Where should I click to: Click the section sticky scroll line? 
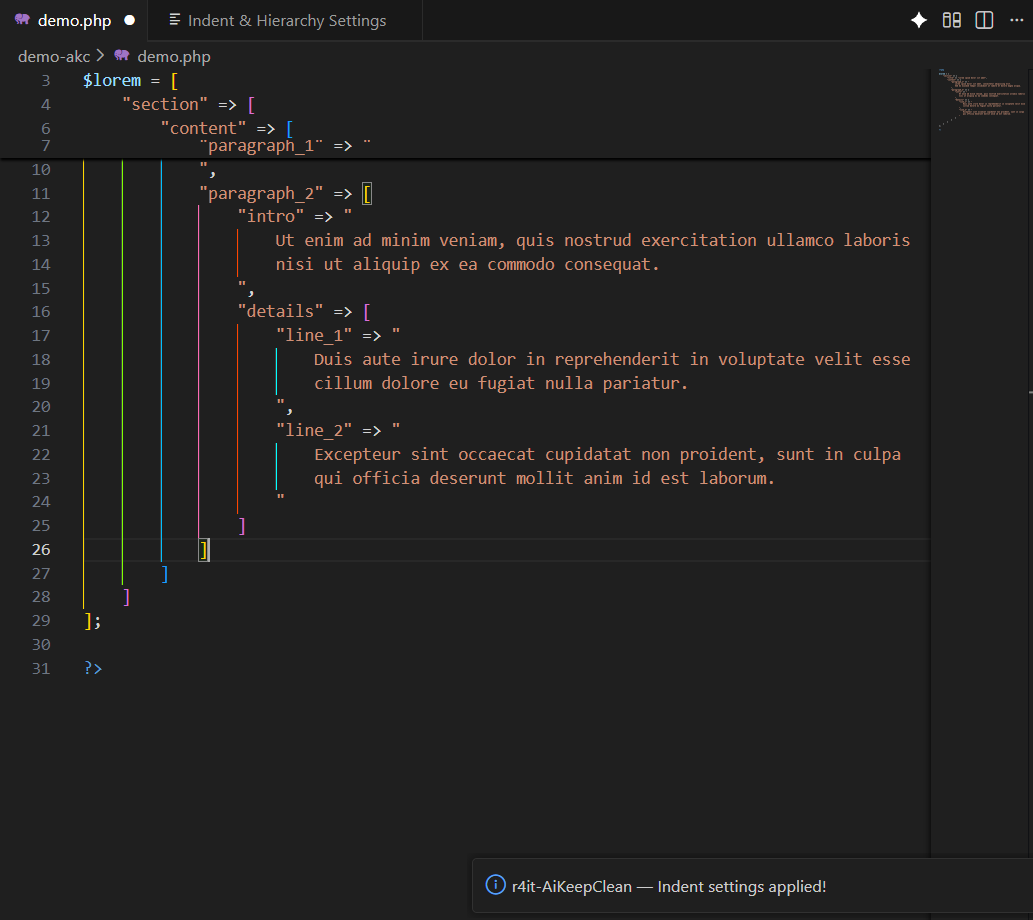(165, 103)
